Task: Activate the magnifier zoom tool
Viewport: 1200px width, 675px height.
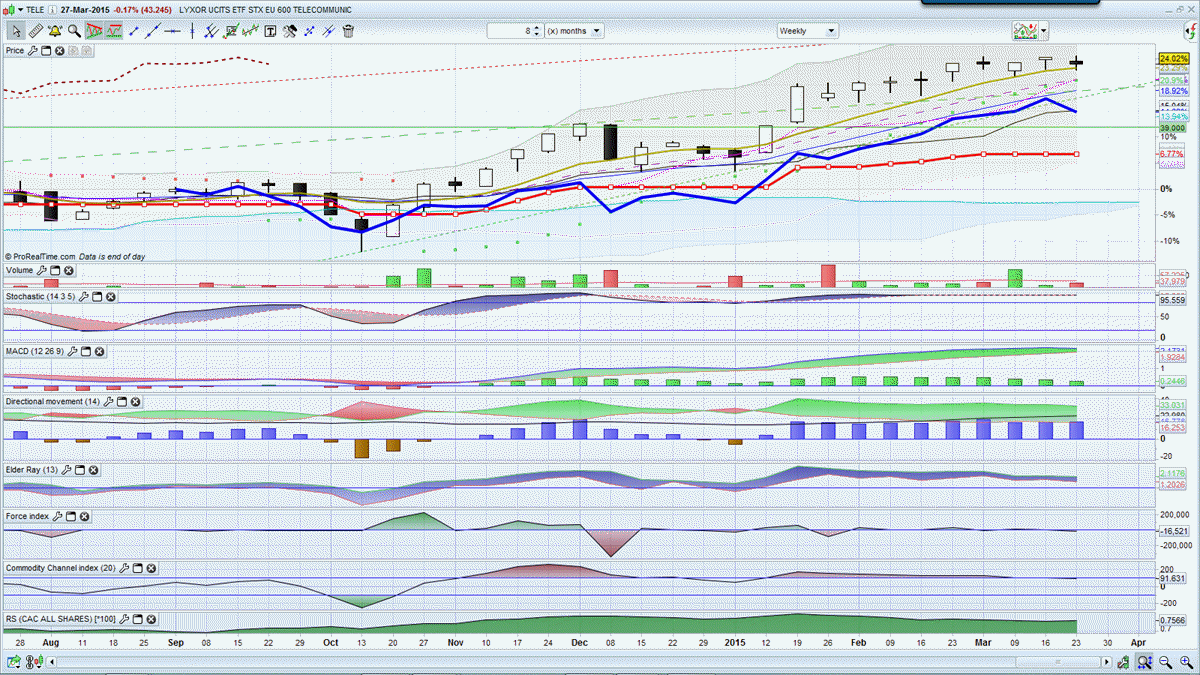Action: click(x=74, y=31)
